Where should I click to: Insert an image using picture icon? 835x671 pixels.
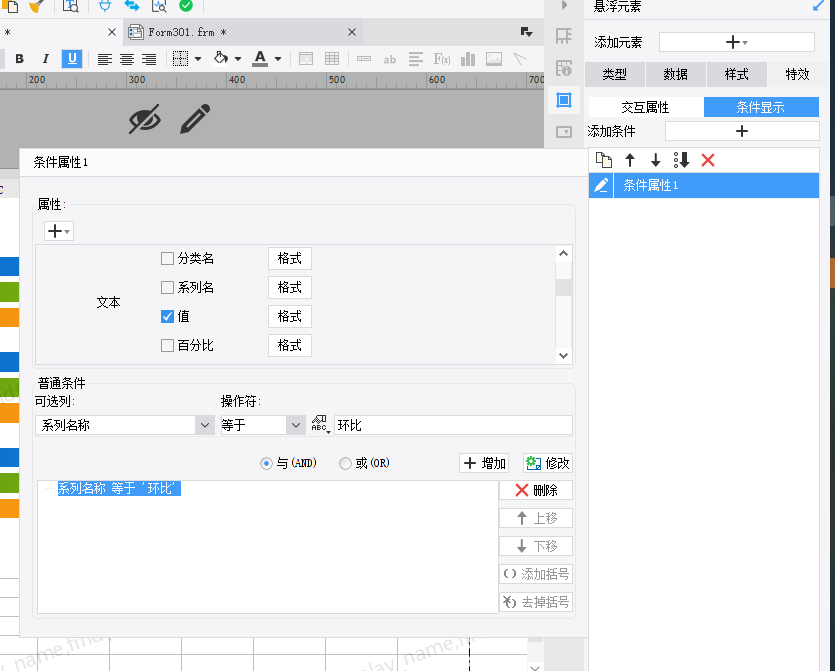pyautogui.click(x=494, y=59)
